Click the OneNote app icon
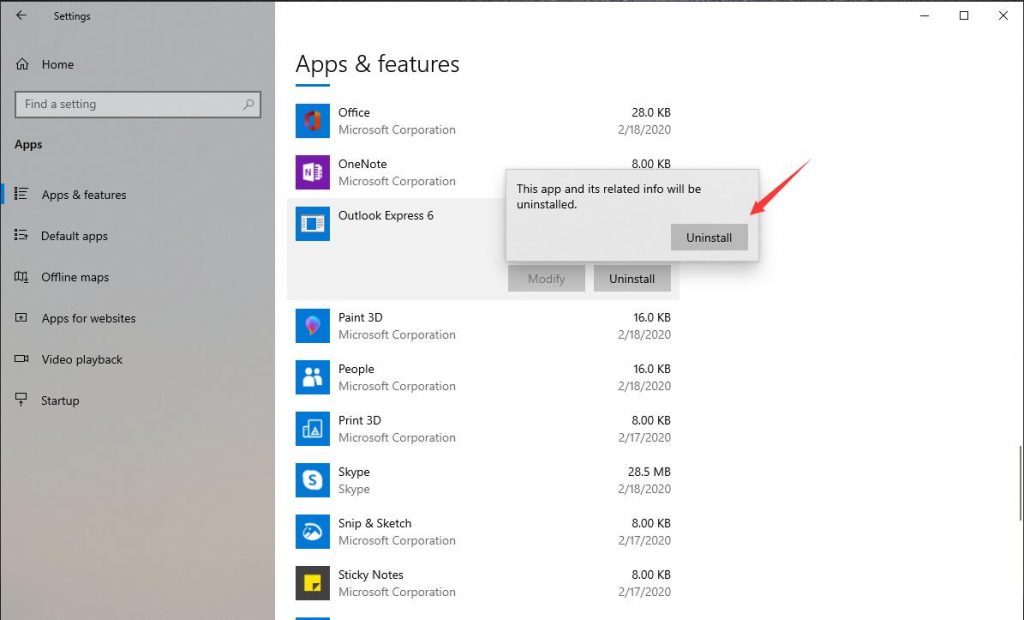Image resolution: width=1024 pixels, height=620 pixels. pyautogui.click(x=312, y=172)
